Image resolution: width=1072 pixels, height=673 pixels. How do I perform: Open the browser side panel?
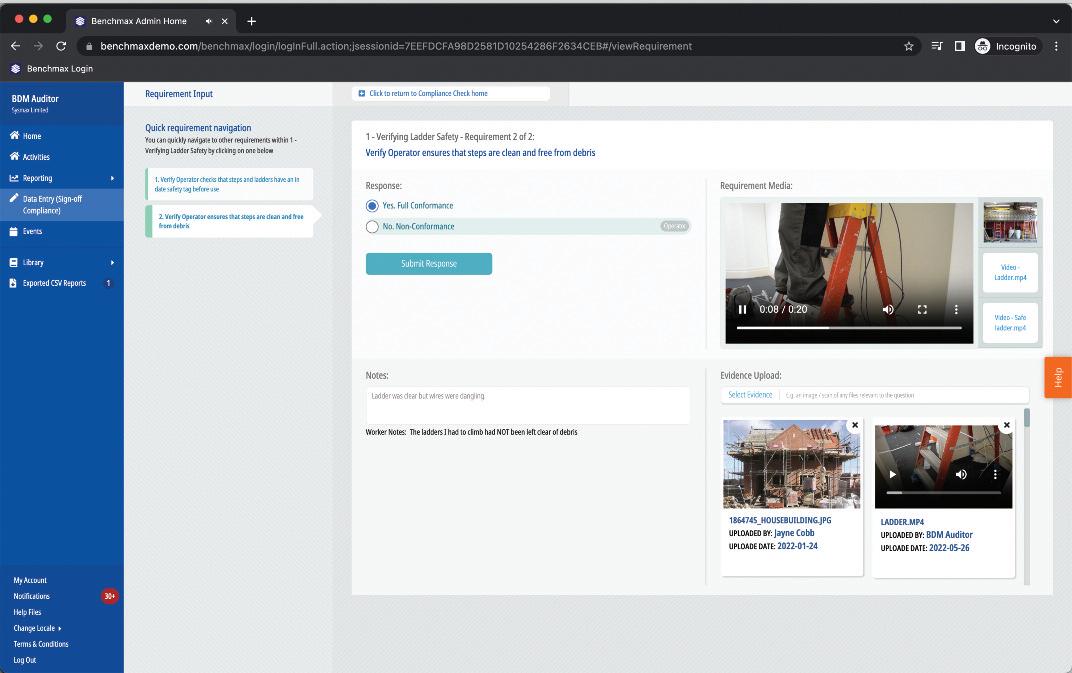point(960,47)
